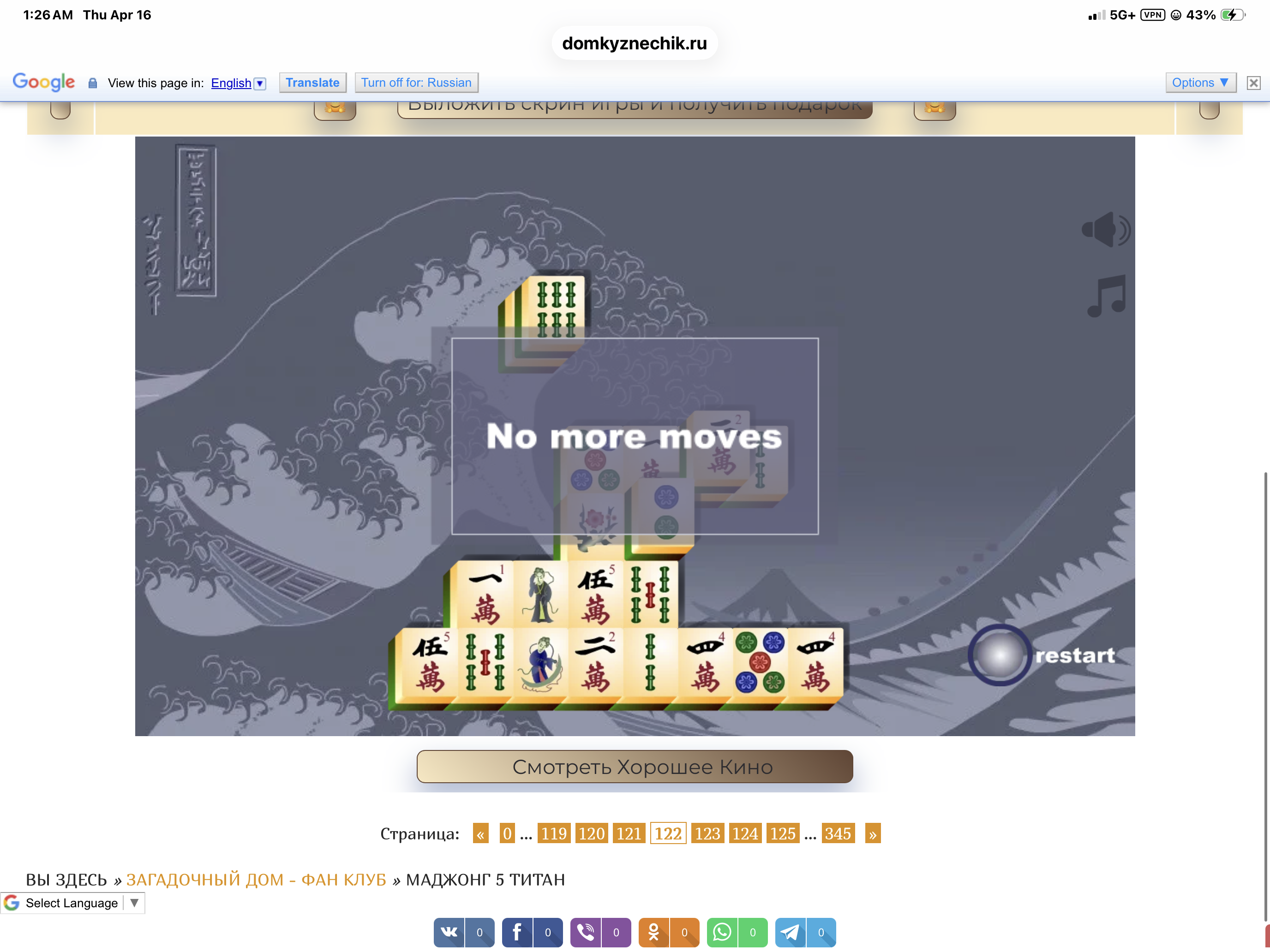Click the domkyznechik.ru address field
The image size is (1270, 952).
coord(635,43)
